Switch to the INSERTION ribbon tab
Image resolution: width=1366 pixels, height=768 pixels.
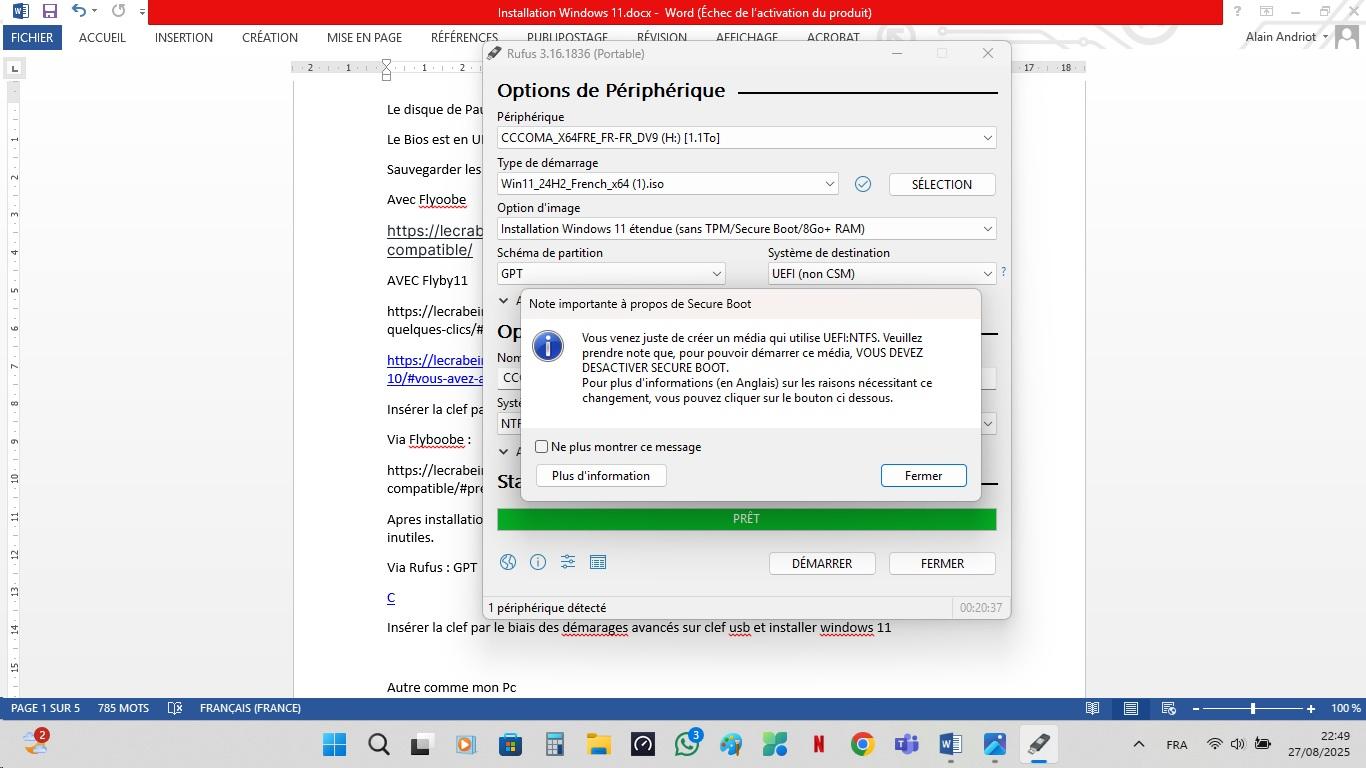pyautogui.click(x=184, y=37)
